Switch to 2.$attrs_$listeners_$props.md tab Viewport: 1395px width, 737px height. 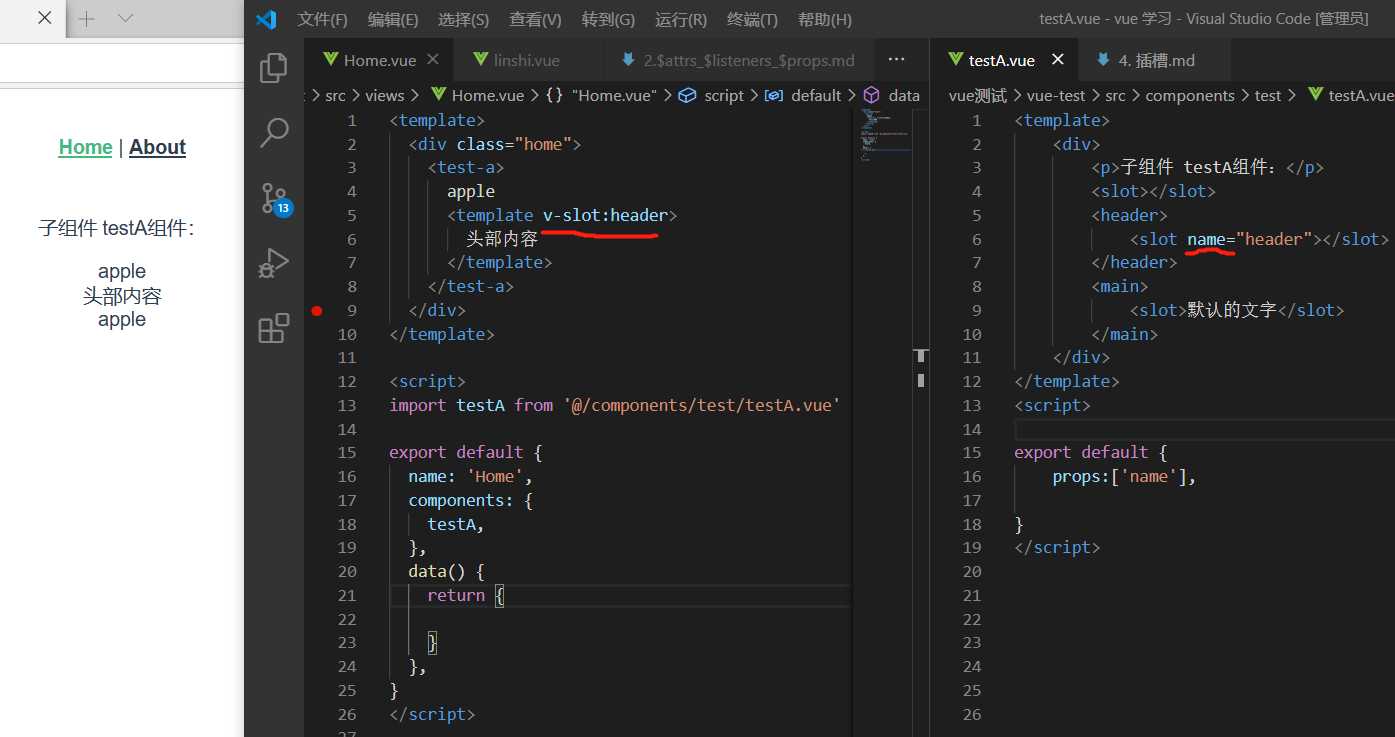coord(739,60)
